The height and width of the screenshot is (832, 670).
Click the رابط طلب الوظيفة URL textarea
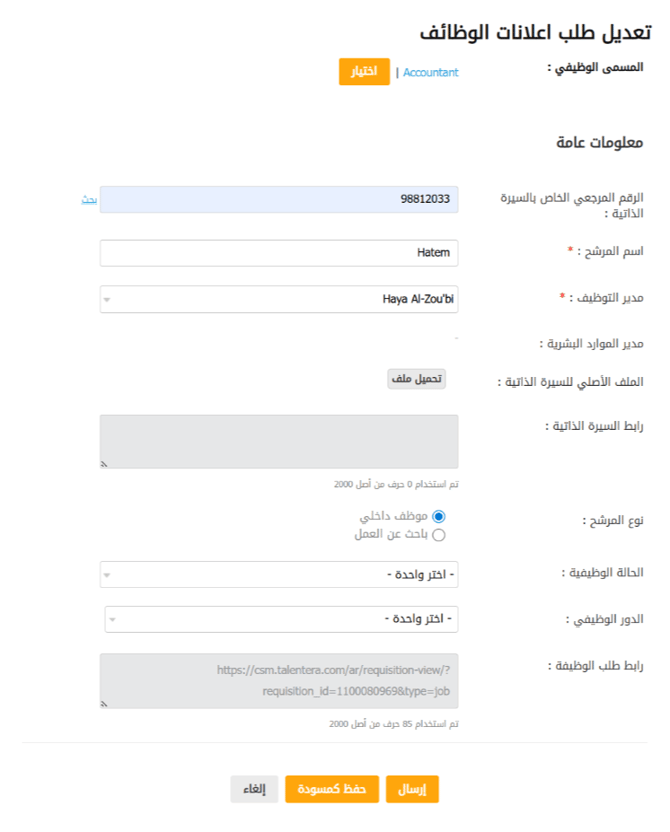pos(279,681)
